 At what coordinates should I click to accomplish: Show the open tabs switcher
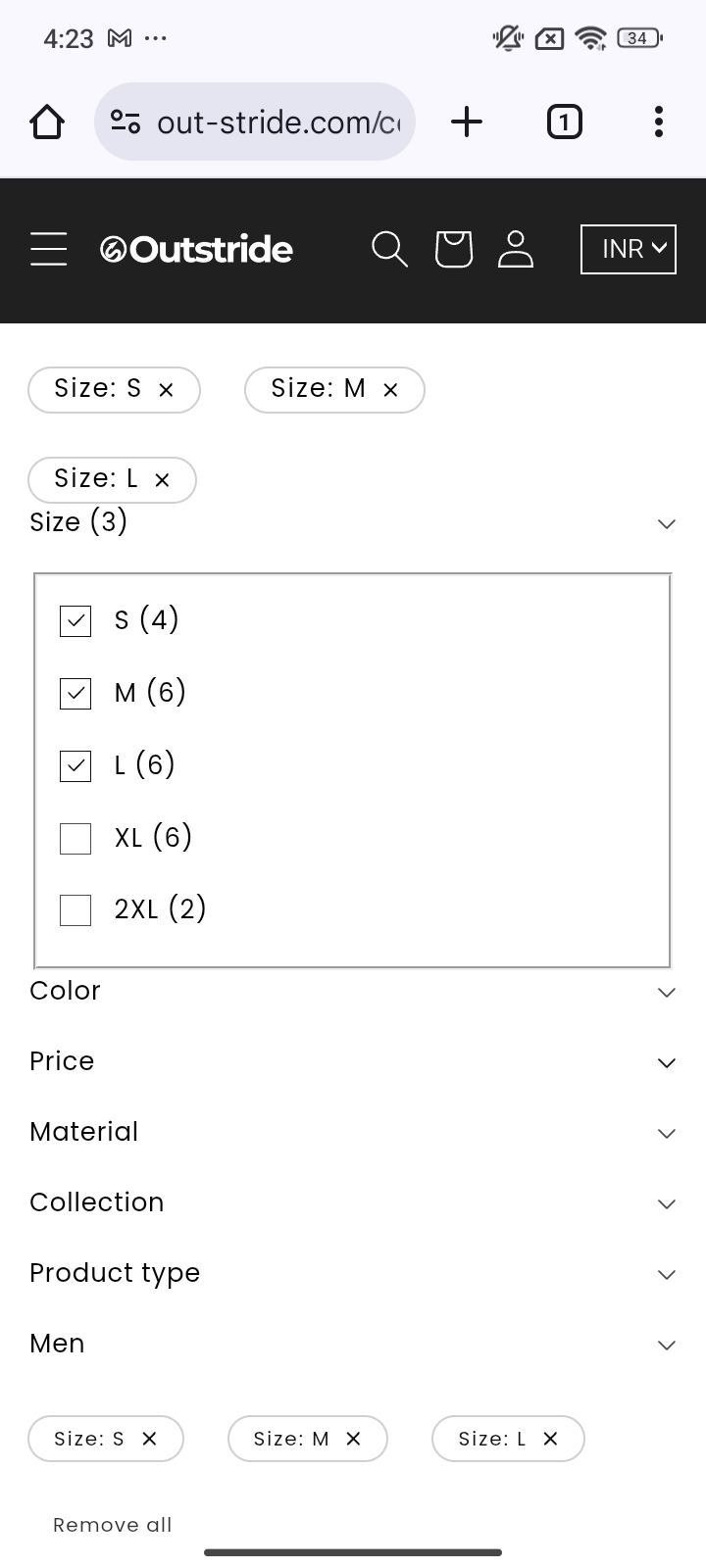pyautogui.click(x=564, y=122)
